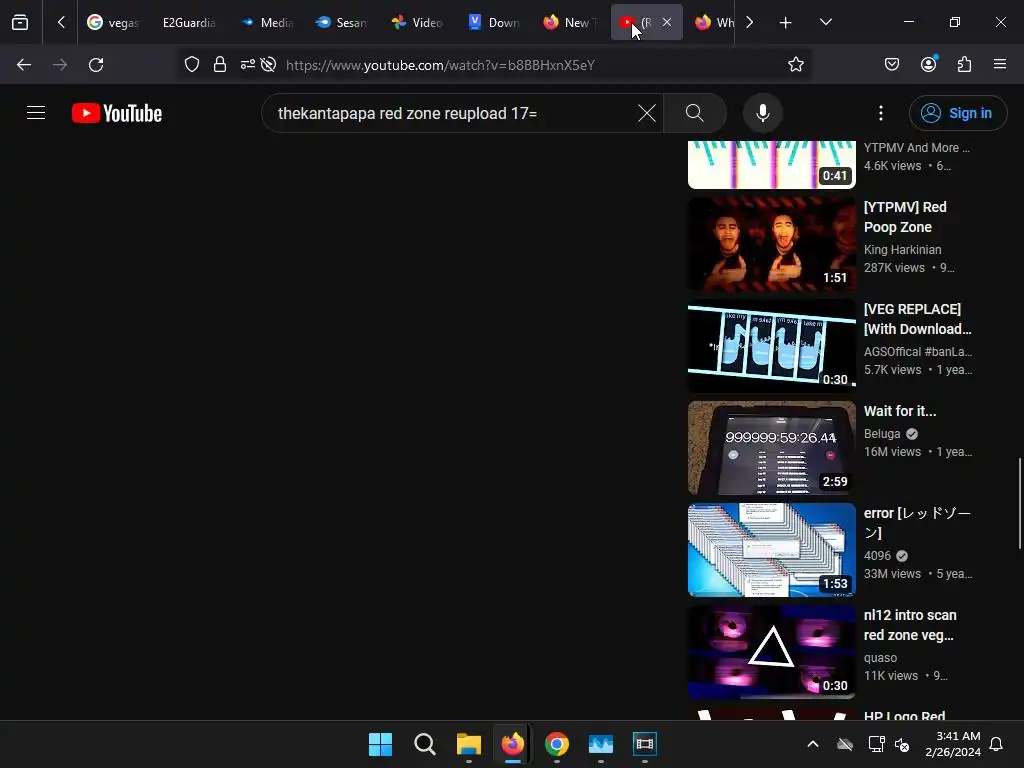Go back one page in browser
Screen dimensions: 1024x768
24,65
